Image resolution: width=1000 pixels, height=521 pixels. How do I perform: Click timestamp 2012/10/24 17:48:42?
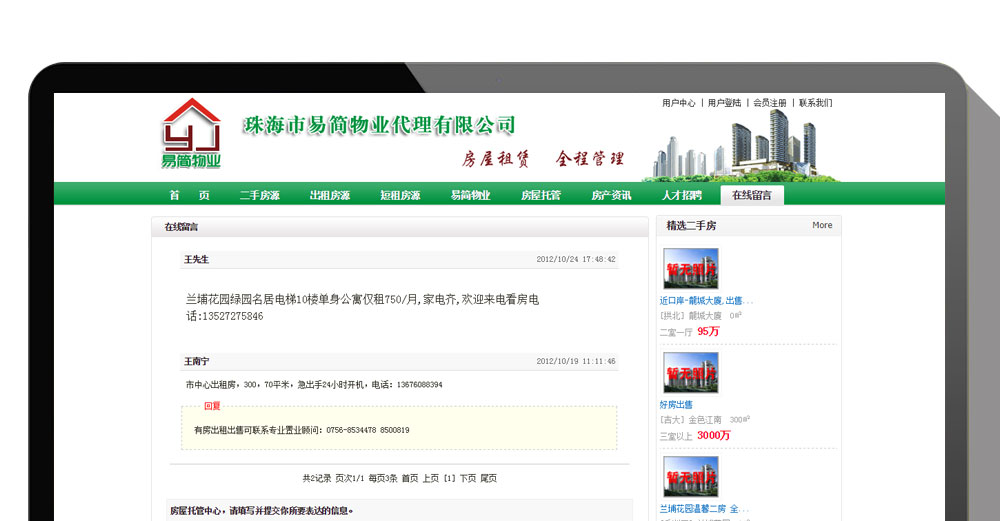576,260
